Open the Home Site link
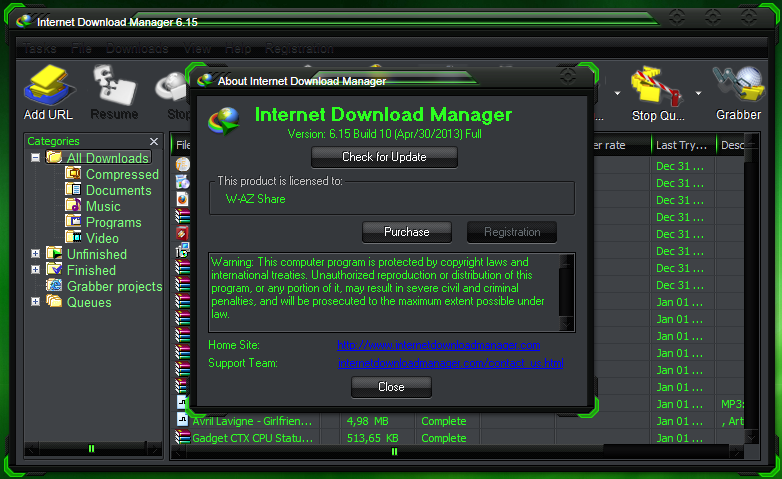This screenshot has height=479, width=782. (x=438, y=345)
